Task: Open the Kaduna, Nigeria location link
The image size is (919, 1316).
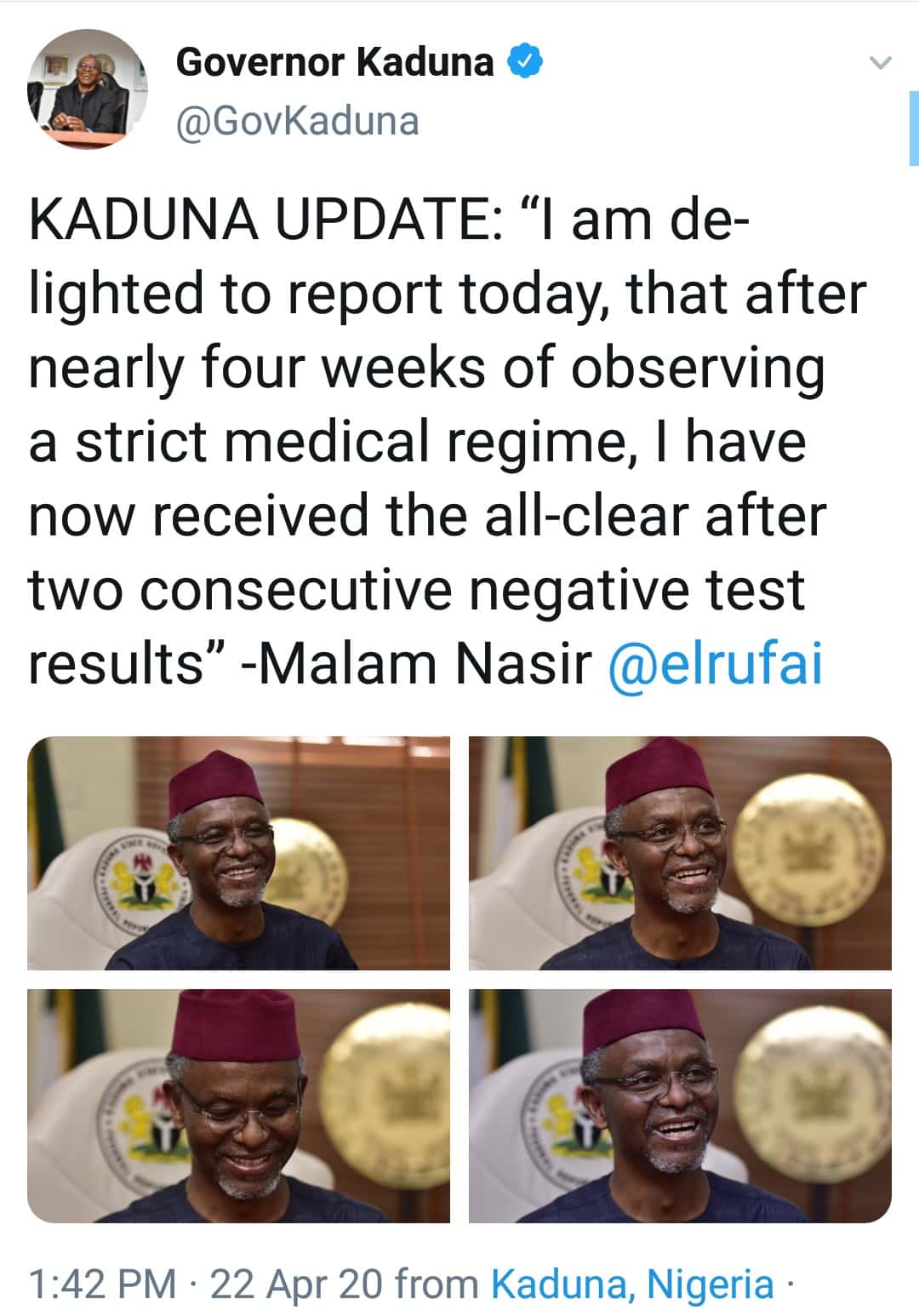Action: (x=632, y=1284)
